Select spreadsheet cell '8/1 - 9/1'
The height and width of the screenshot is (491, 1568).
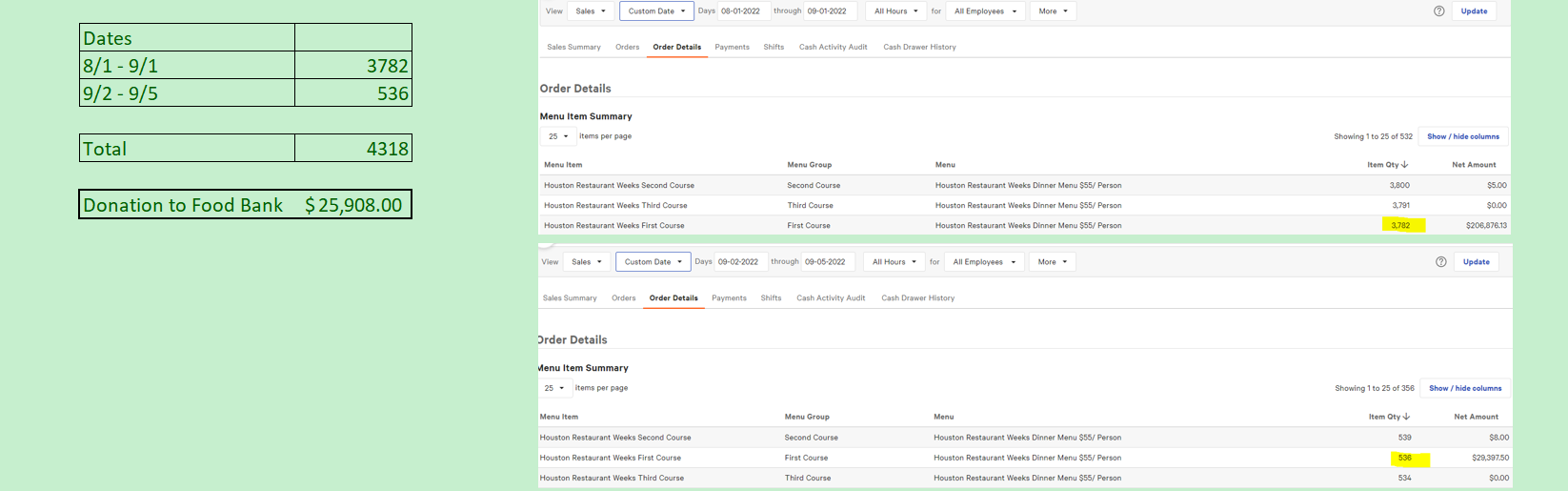(187, 65)
